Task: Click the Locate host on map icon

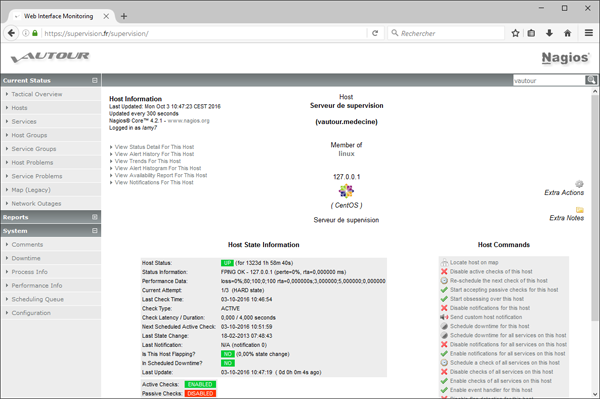Action: tap(444, 262)
